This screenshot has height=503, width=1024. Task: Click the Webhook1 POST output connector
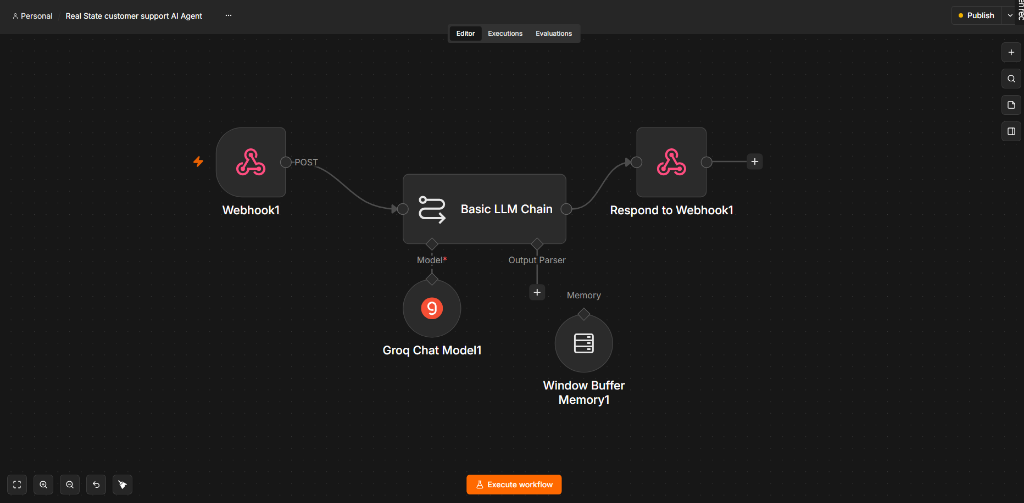point(285,162)
